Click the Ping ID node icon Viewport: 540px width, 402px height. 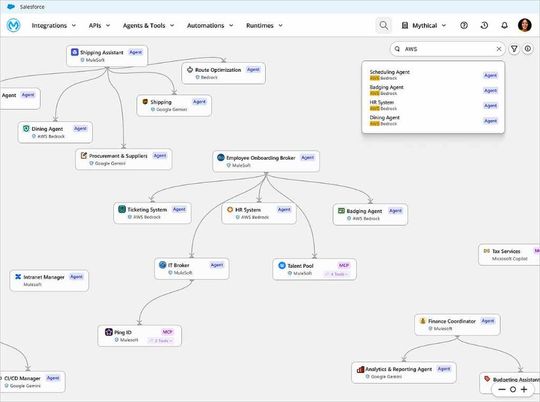109,332
